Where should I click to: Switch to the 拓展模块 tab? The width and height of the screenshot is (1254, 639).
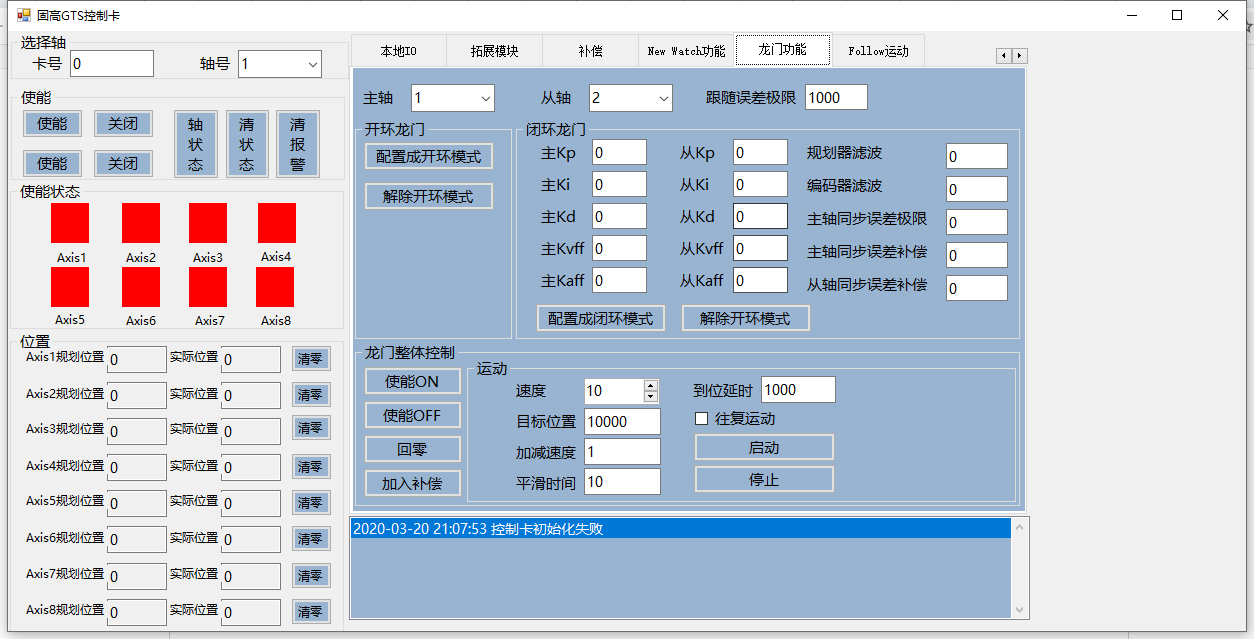tap(494, 51)
